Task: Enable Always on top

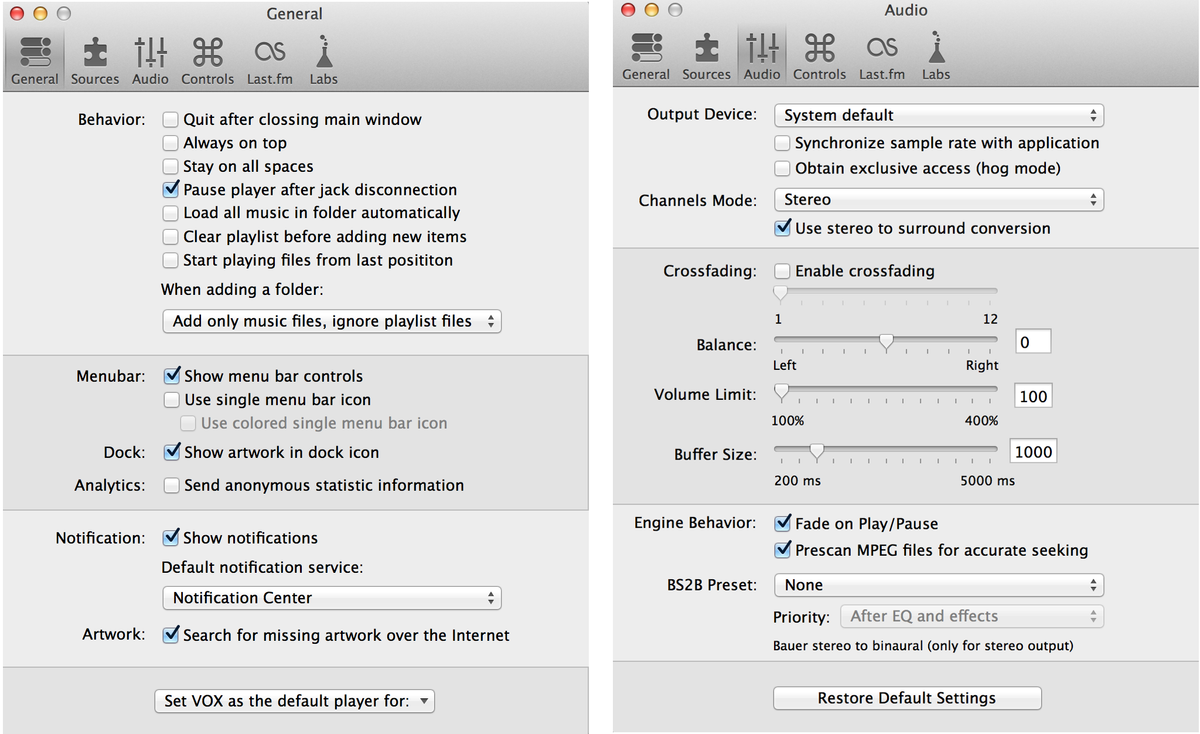Action: coord(171,143)
